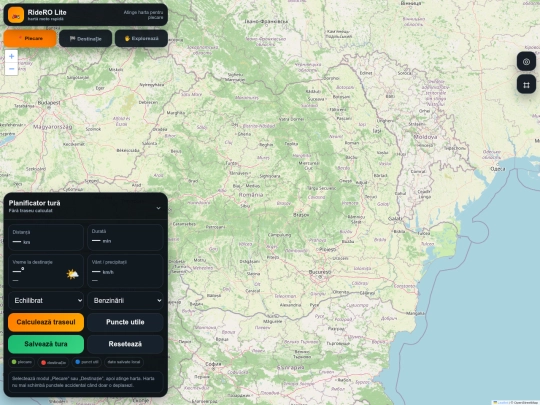
Task: Click the sun-and-cloud weather icon
Action: click(72, 274)
